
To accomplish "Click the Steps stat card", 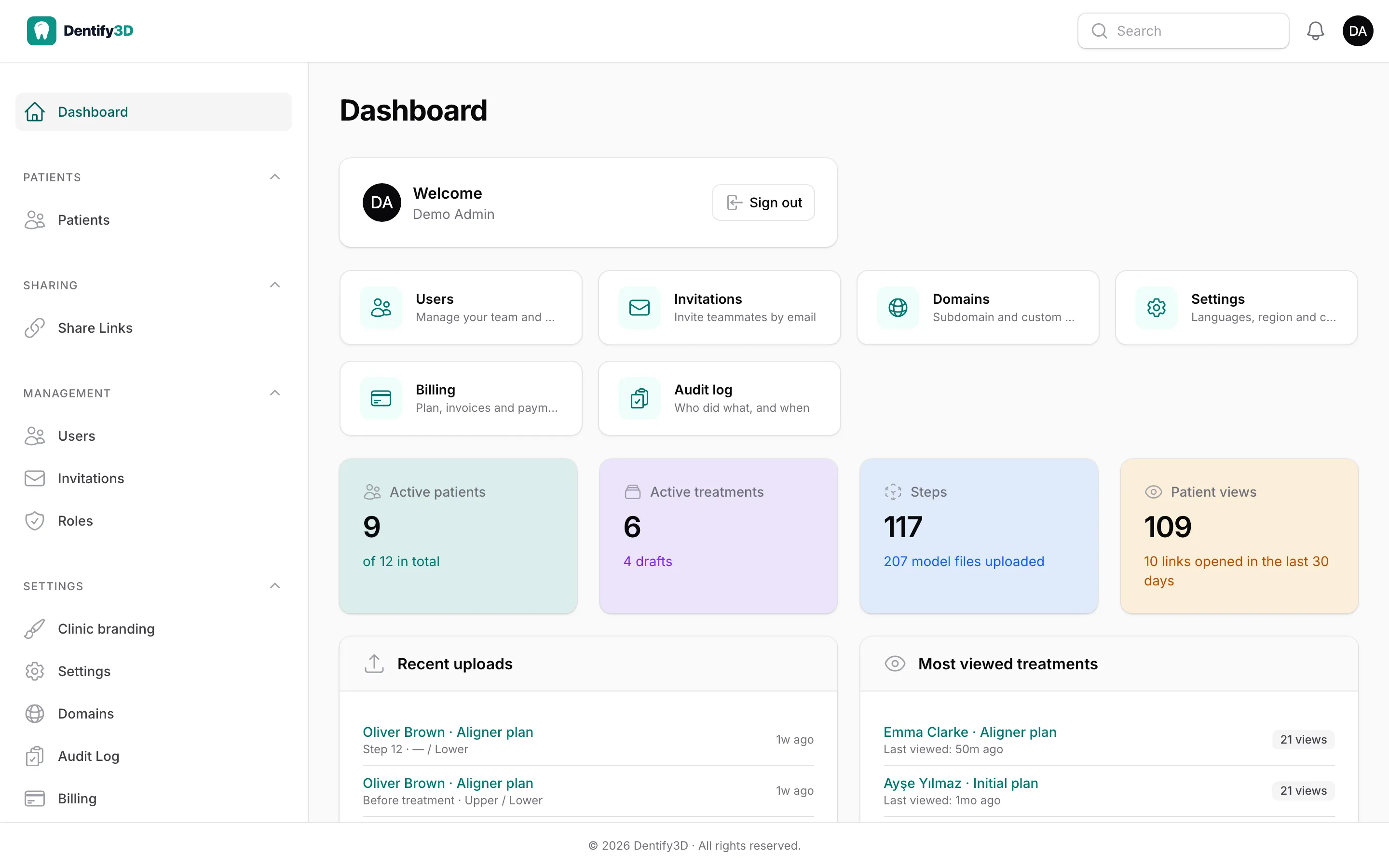I will [979, 536].
